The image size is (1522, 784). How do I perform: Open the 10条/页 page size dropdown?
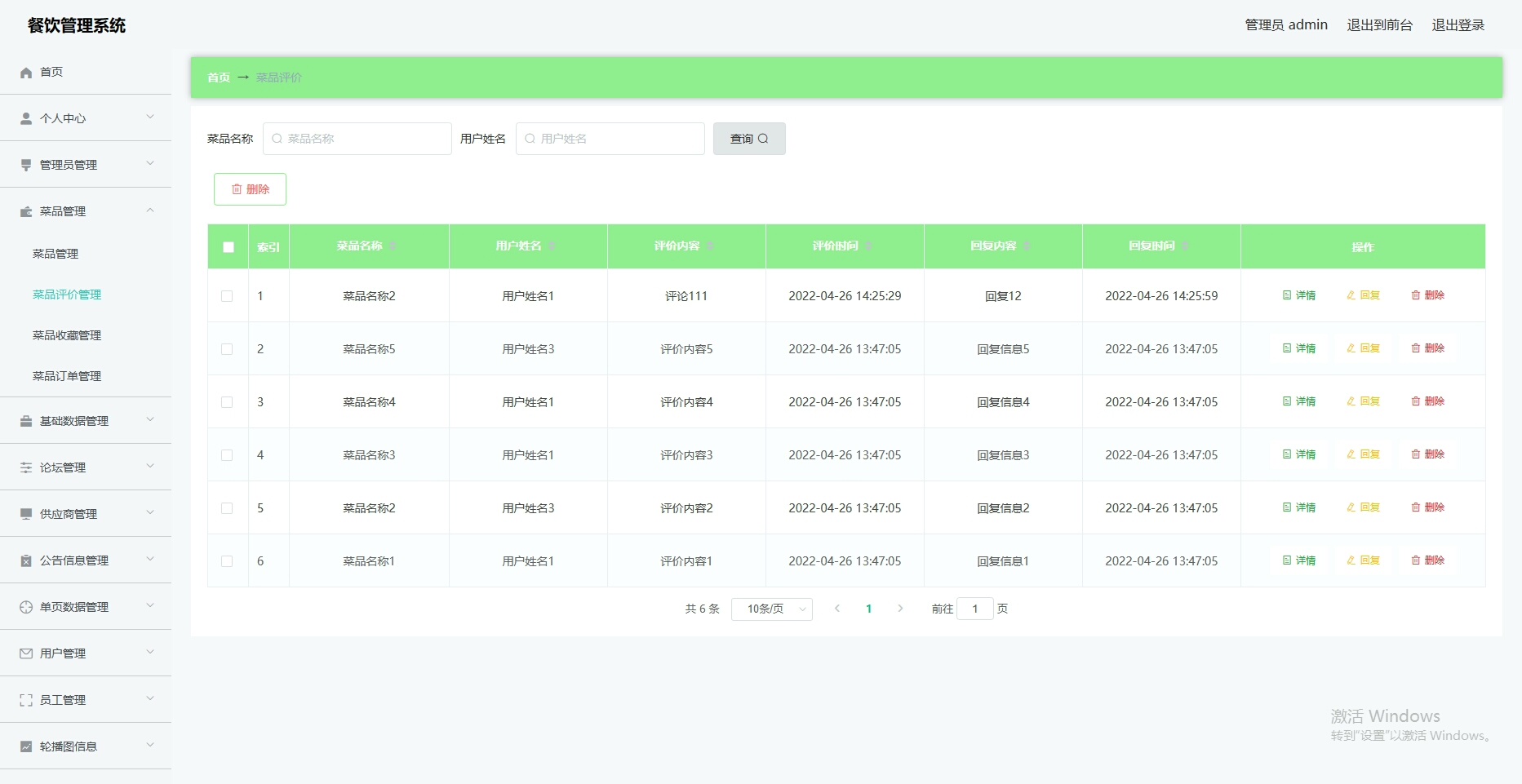(x=771, y=609)
